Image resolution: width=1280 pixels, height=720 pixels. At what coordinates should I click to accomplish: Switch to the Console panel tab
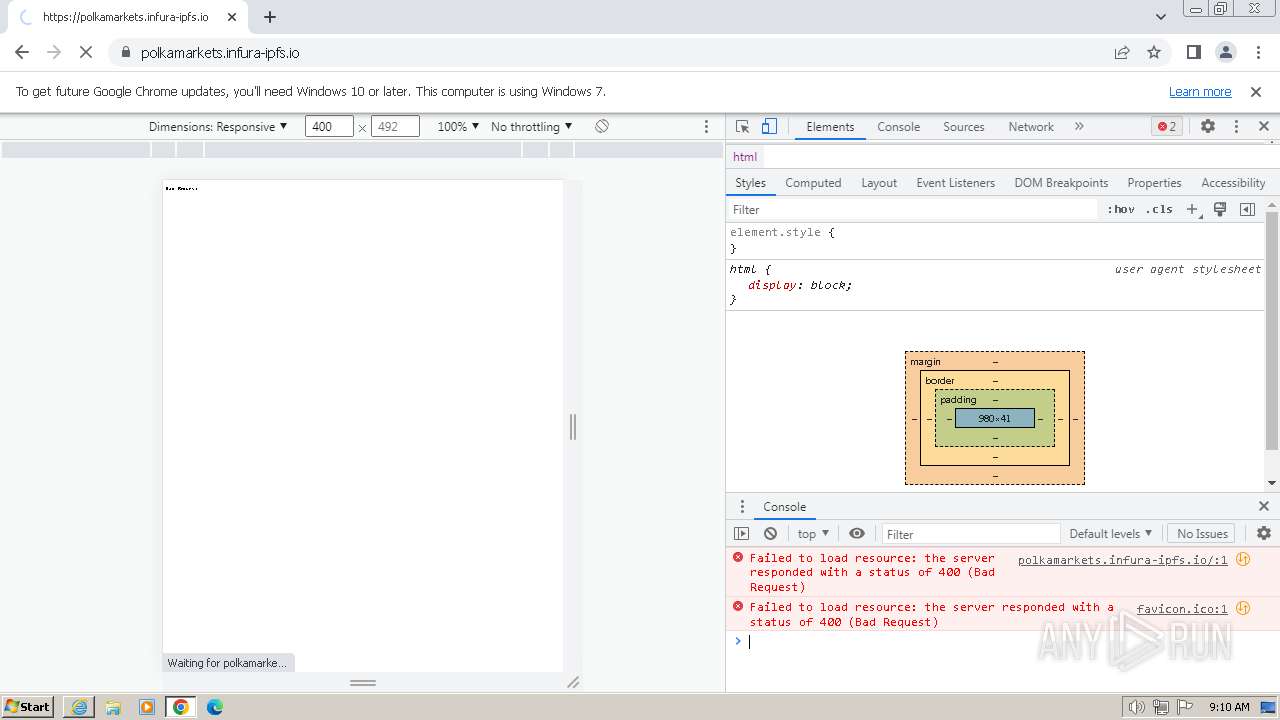898,127
